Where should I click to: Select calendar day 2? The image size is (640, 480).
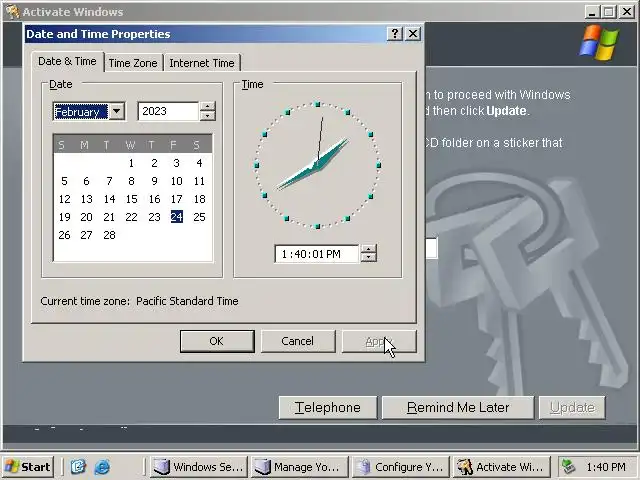coord(154,163)
